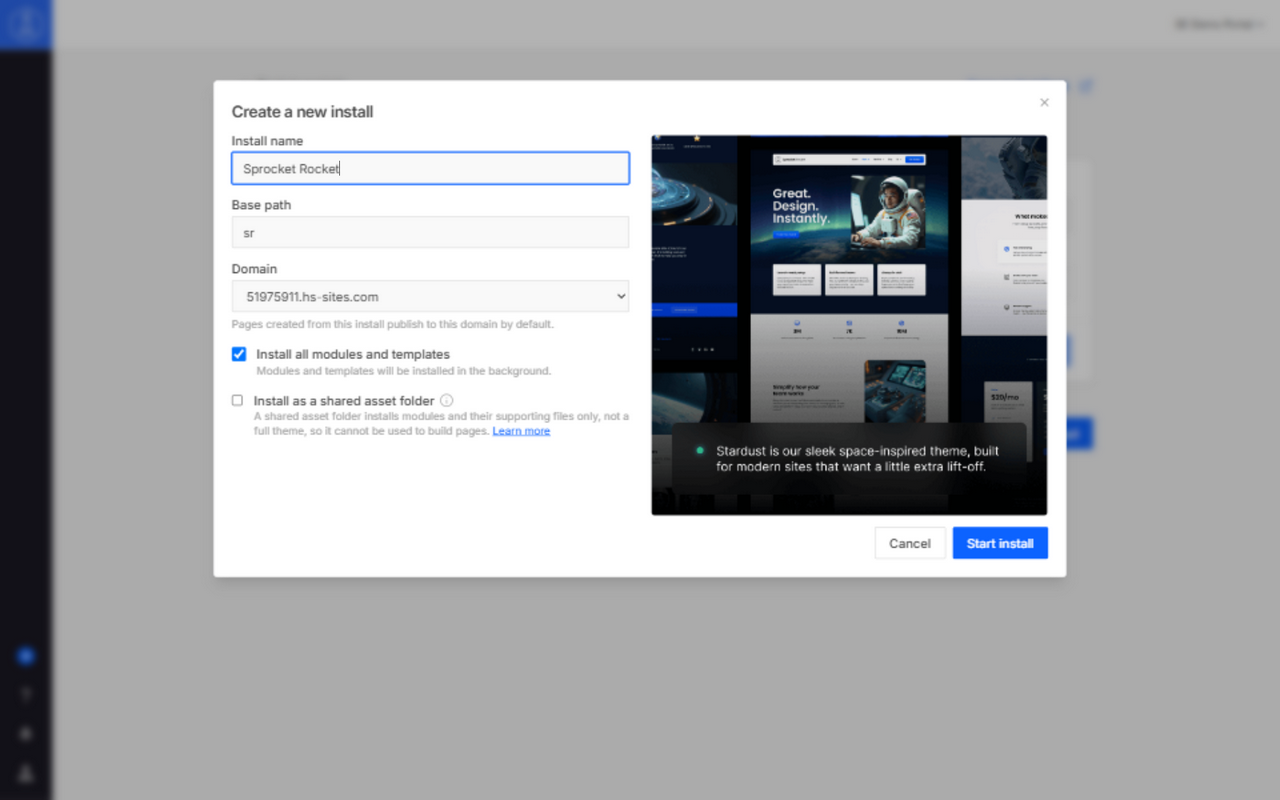Image resolution: width=1280 pixels, height=800 pixels.
Task: Click the 'Pages created from this install' note
Action: click(x=392, y=324)
